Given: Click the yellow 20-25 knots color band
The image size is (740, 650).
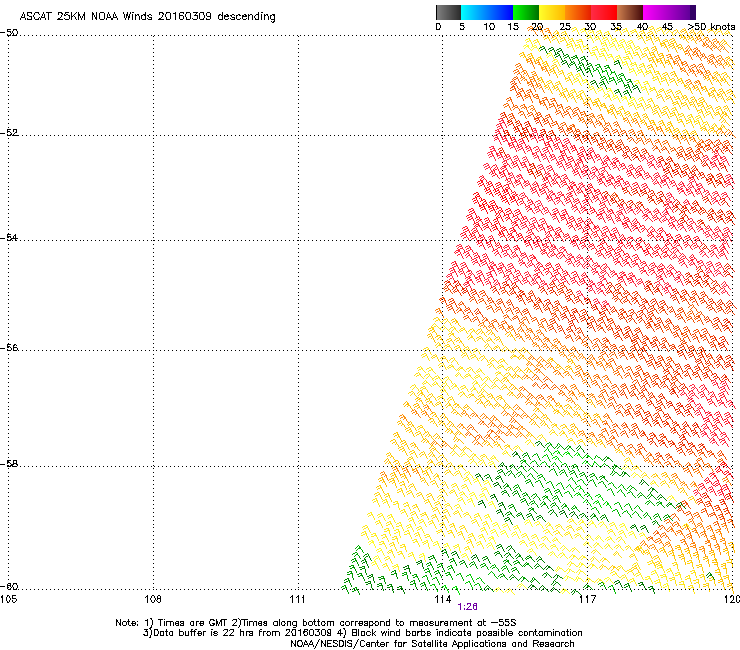Looking at the screenshot, I should (x=552, y=12).
